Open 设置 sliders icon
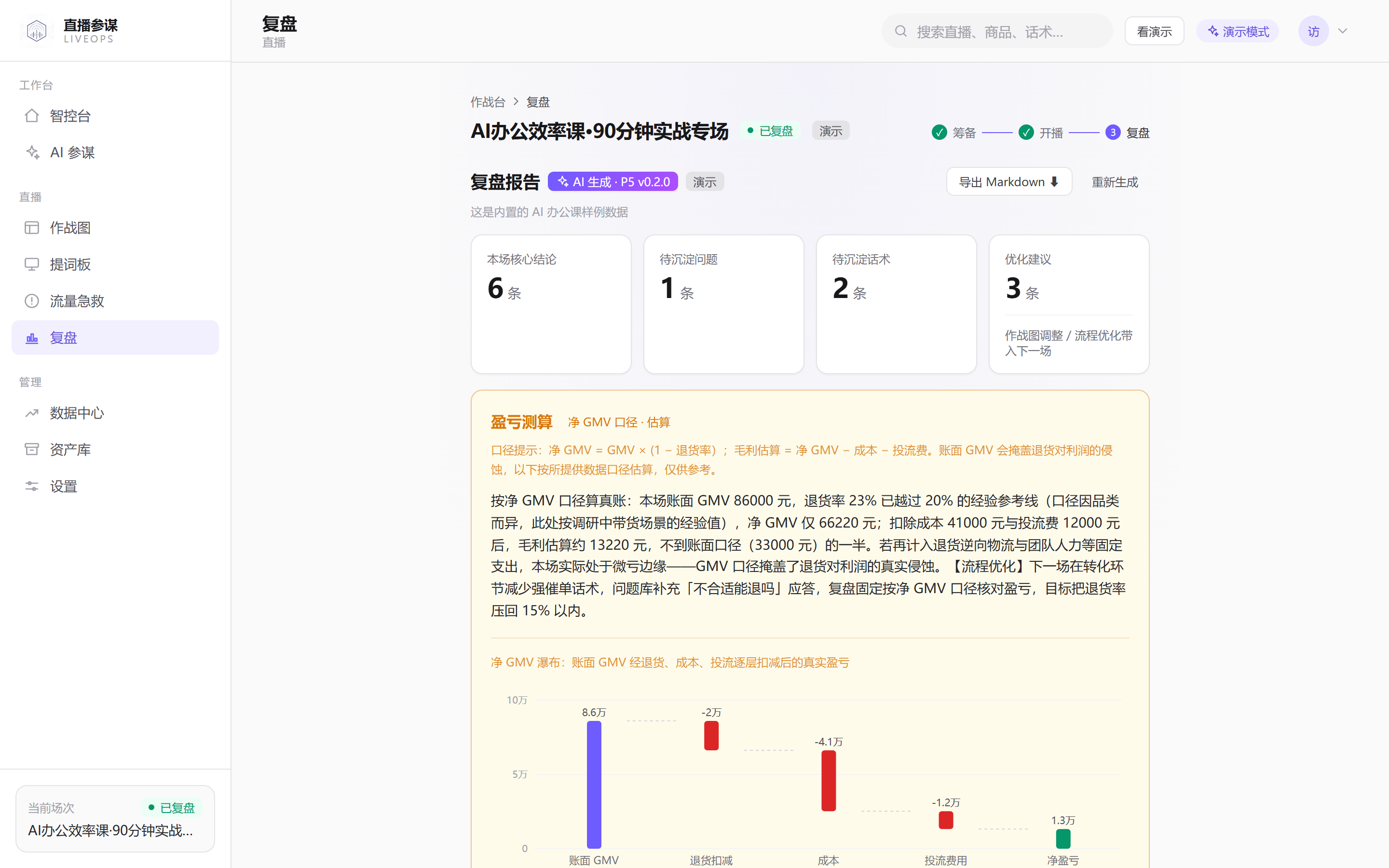 (32, 487)
